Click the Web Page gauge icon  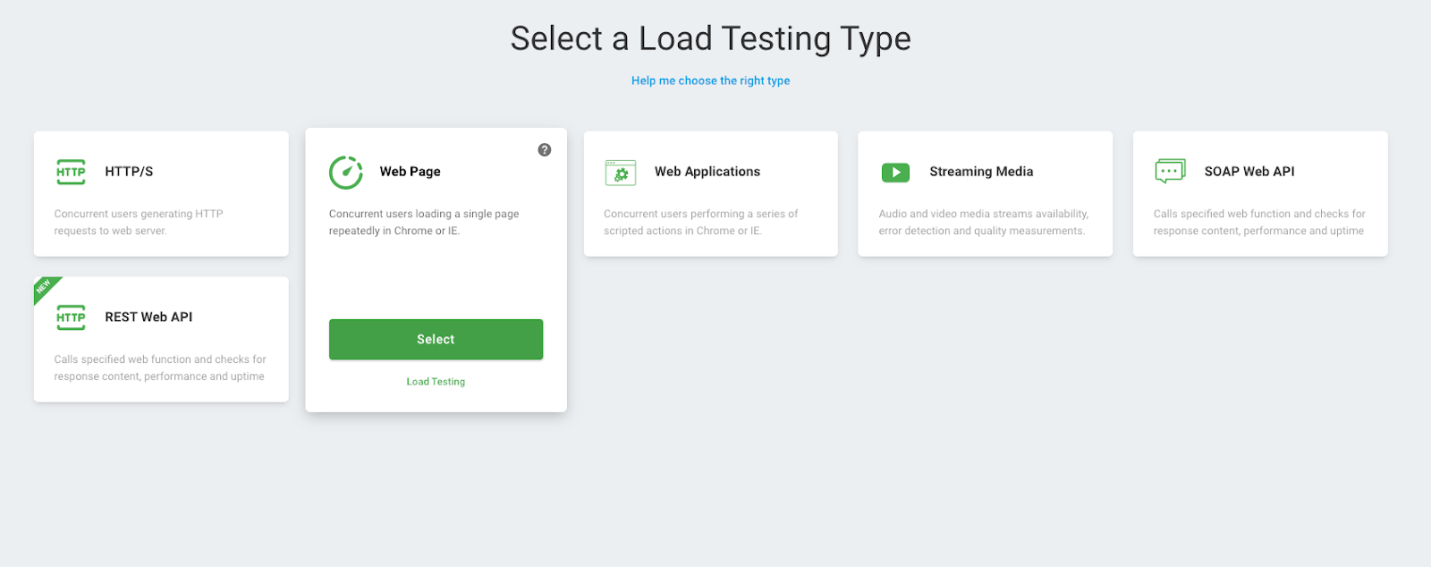tap(346, 172)
